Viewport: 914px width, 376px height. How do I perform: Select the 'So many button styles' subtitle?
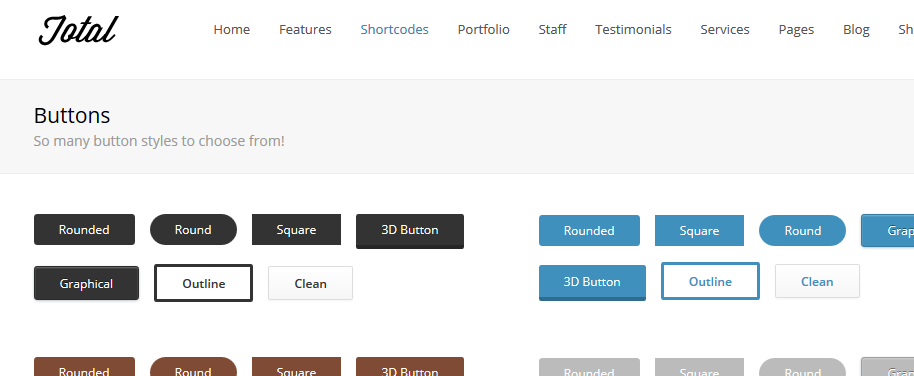159,141
